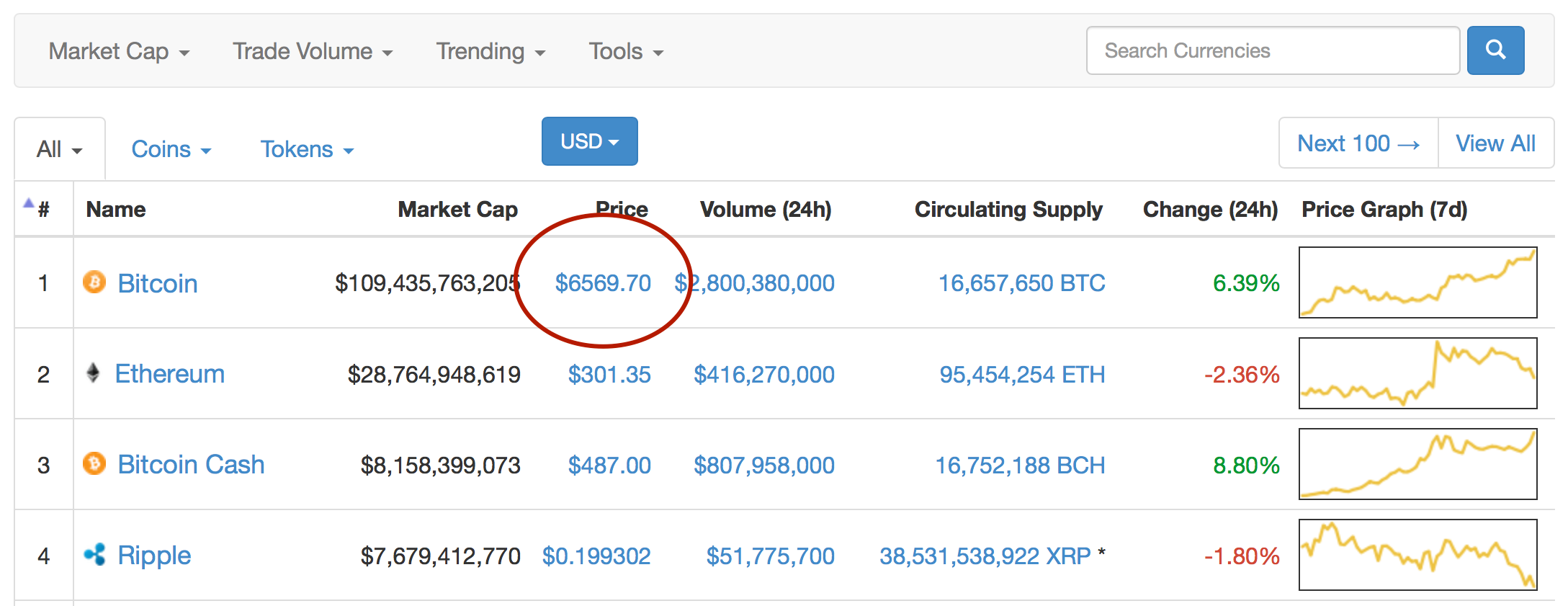Sort by Change (24h) column header
Screen dimensions: 1568x606
pos(1211,210)
